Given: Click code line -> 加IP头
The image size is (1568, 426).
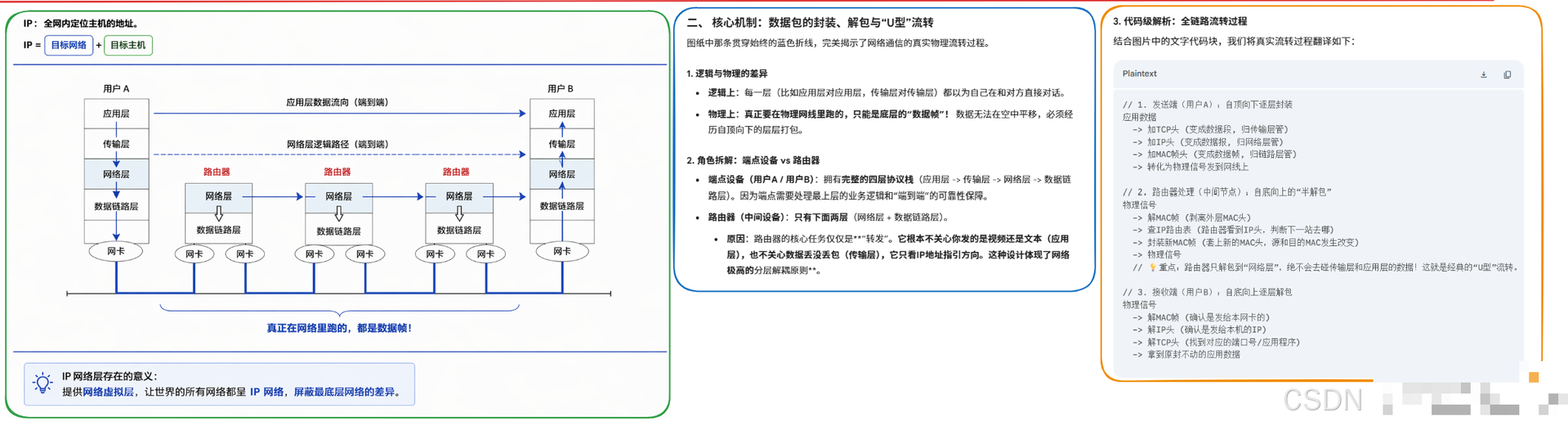Looking at the screenshot, I should (x=1208, y=141).
